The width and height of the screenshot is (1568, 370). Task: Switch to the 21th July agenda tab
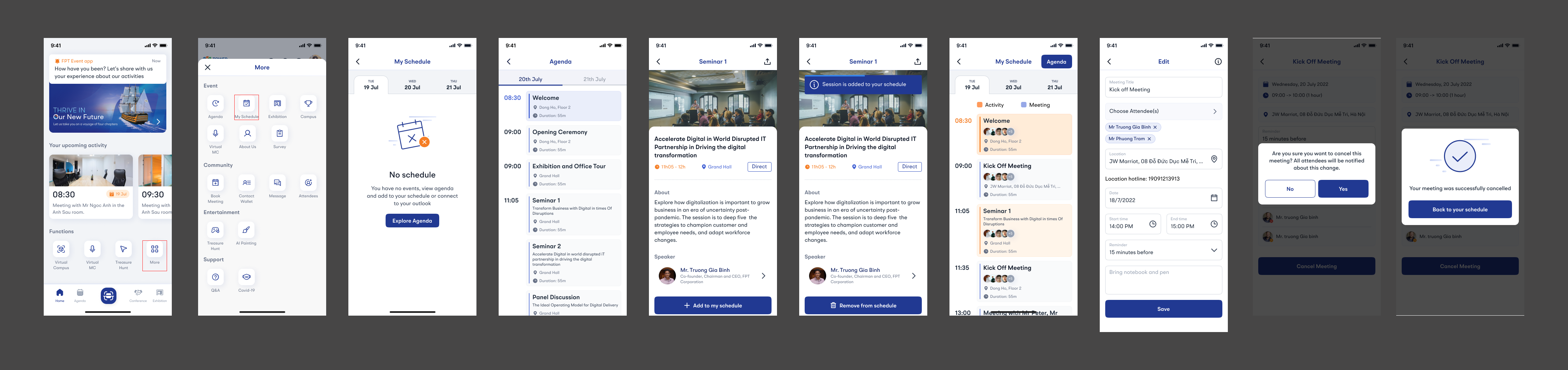594,79
